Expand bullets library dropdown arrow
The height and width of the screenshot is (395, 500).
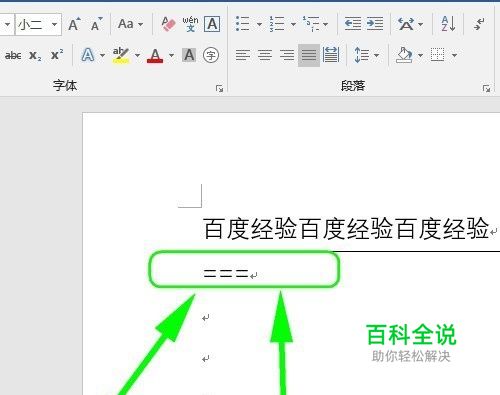coord(259,24)
